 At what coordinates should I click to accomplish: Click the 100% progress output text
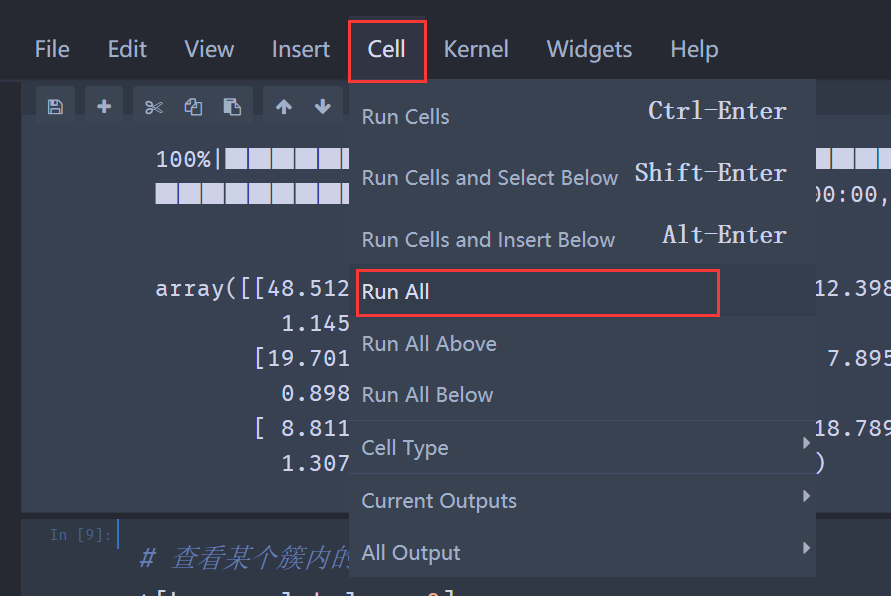183,159
